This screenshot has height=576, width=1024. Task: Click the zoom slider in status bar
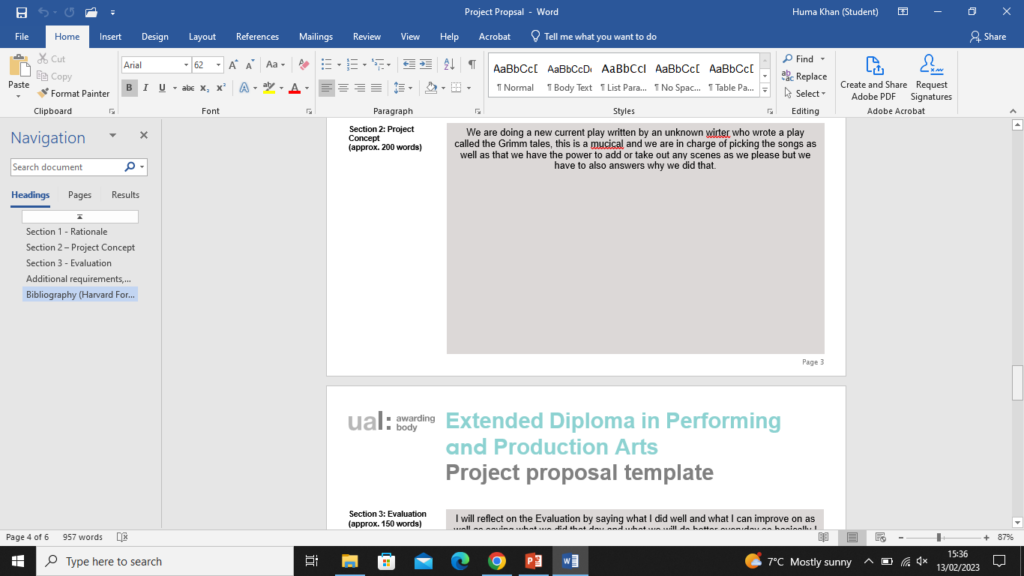pos(937,537)
